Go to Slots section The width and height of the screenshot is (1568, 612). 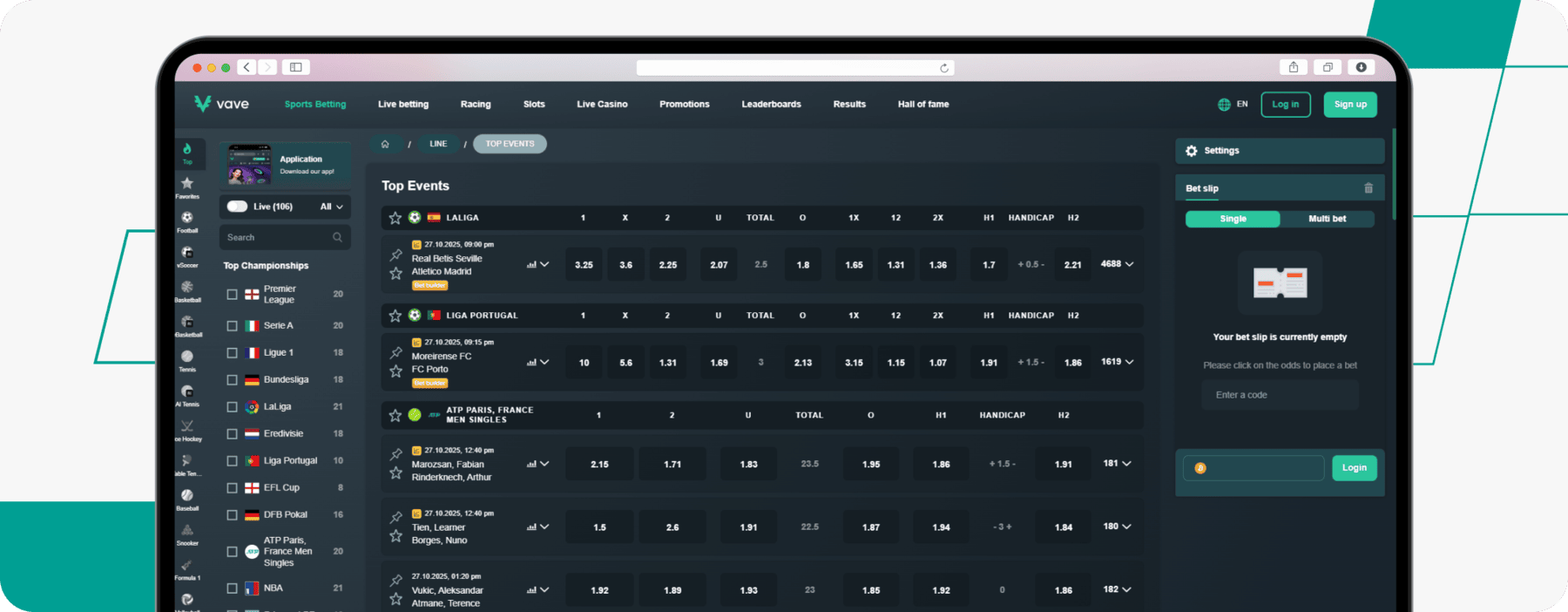[x=534, y=105]
